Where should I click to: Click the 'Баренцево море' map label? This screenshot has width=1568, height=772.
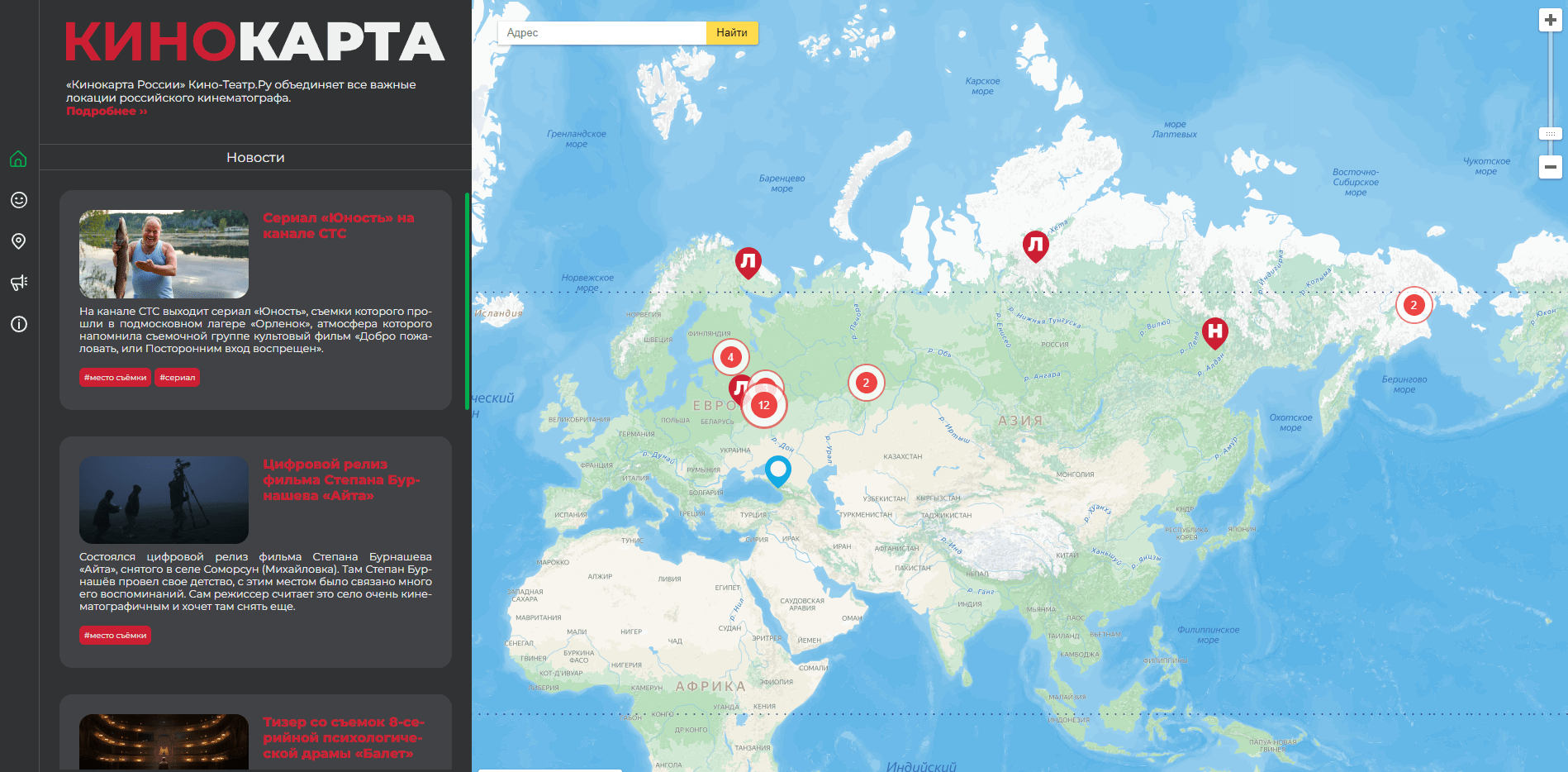point(782,183)
